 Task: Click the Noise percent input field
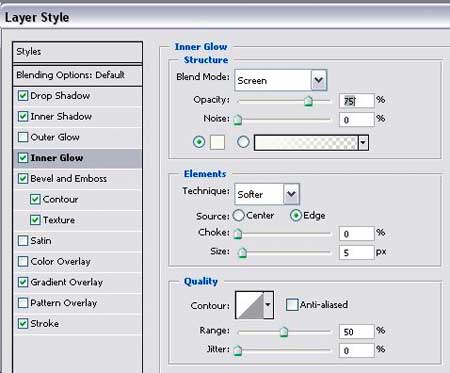coord(357,120)
